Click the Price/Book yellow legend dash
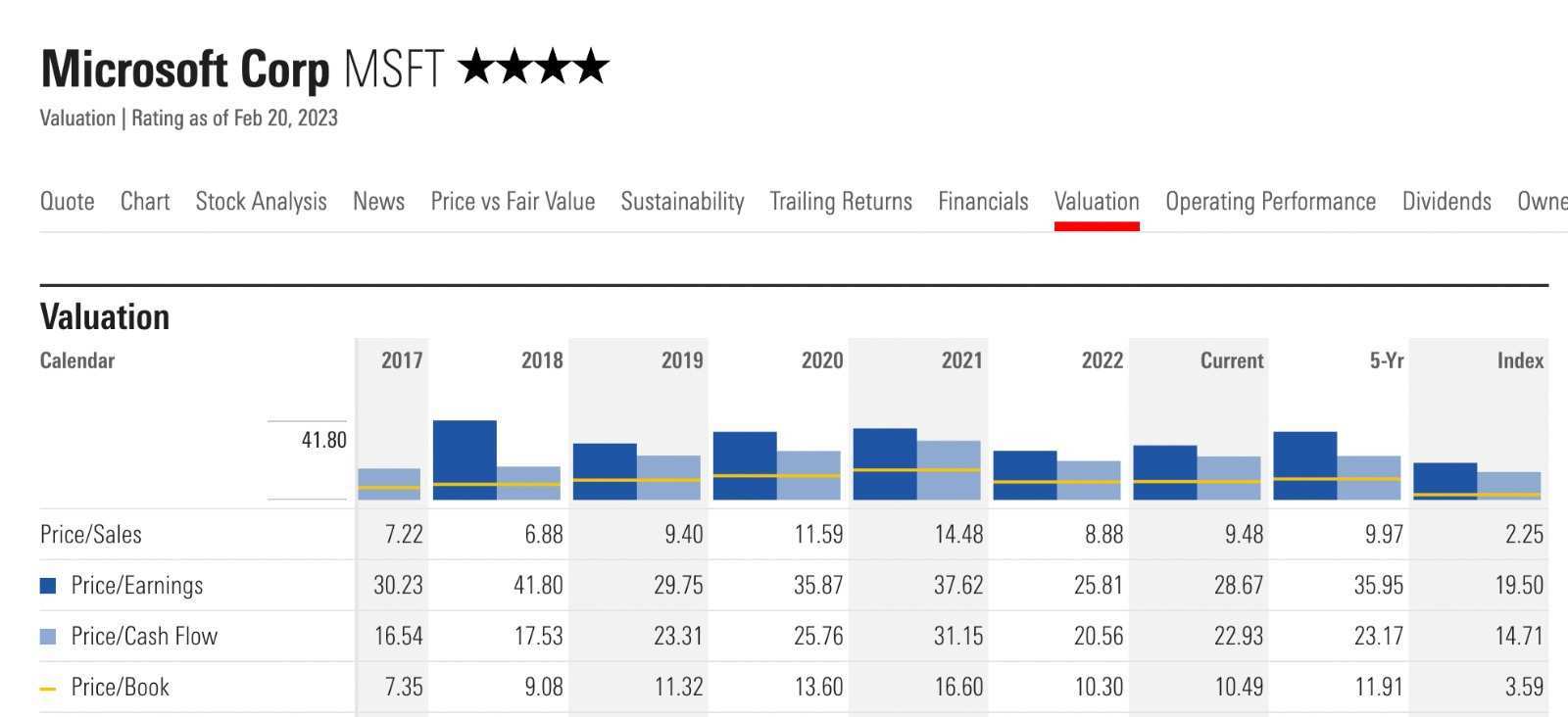 point(48,689)
